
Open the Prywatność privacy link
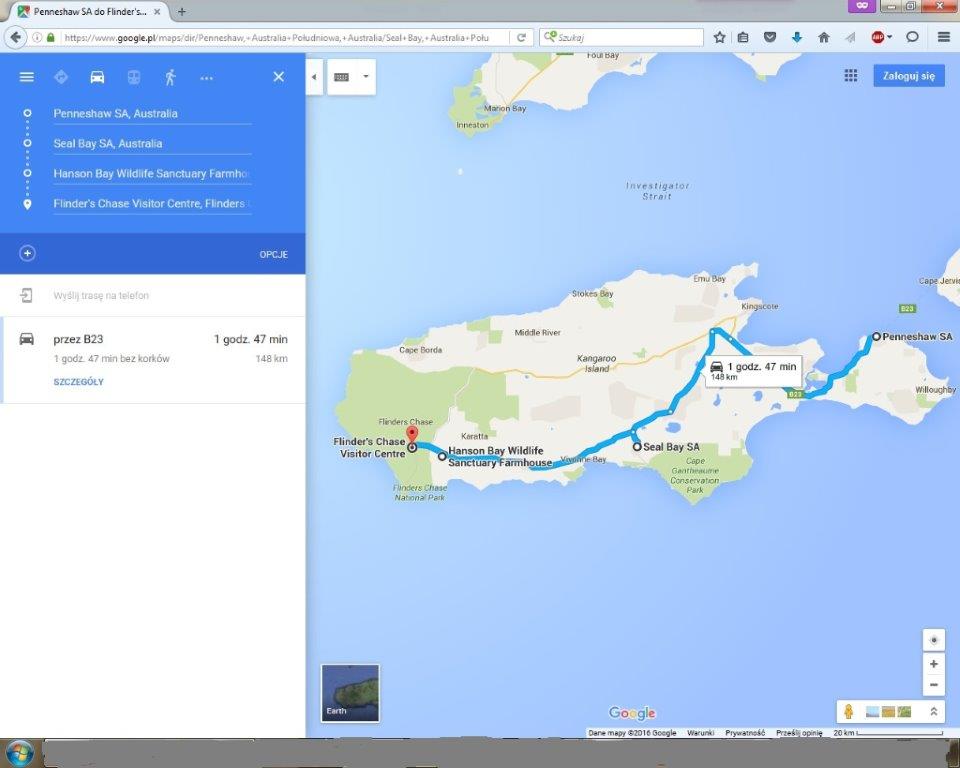point(744,732)
